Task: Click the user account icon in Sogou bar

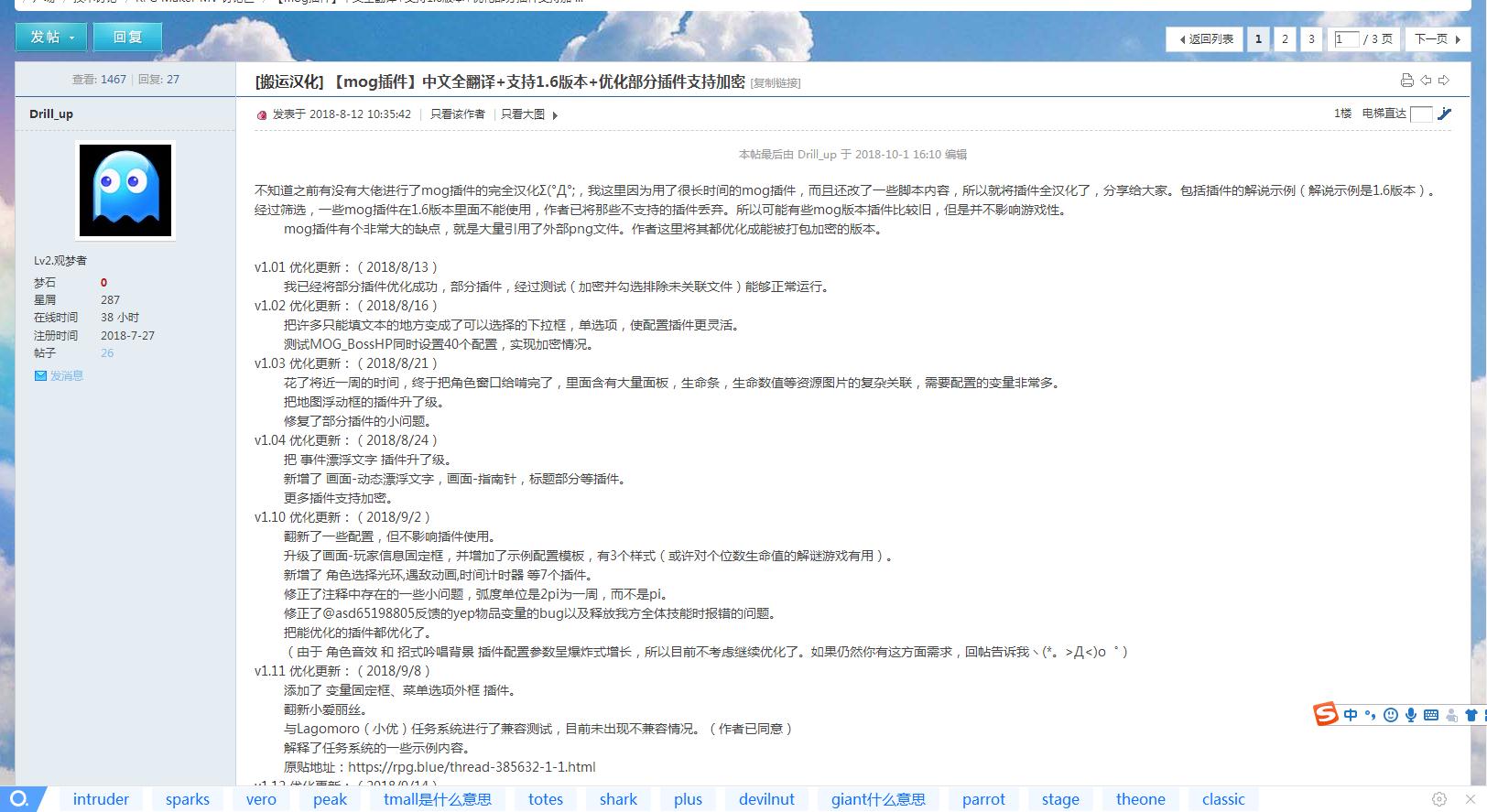Action: tap(1451, 715)
